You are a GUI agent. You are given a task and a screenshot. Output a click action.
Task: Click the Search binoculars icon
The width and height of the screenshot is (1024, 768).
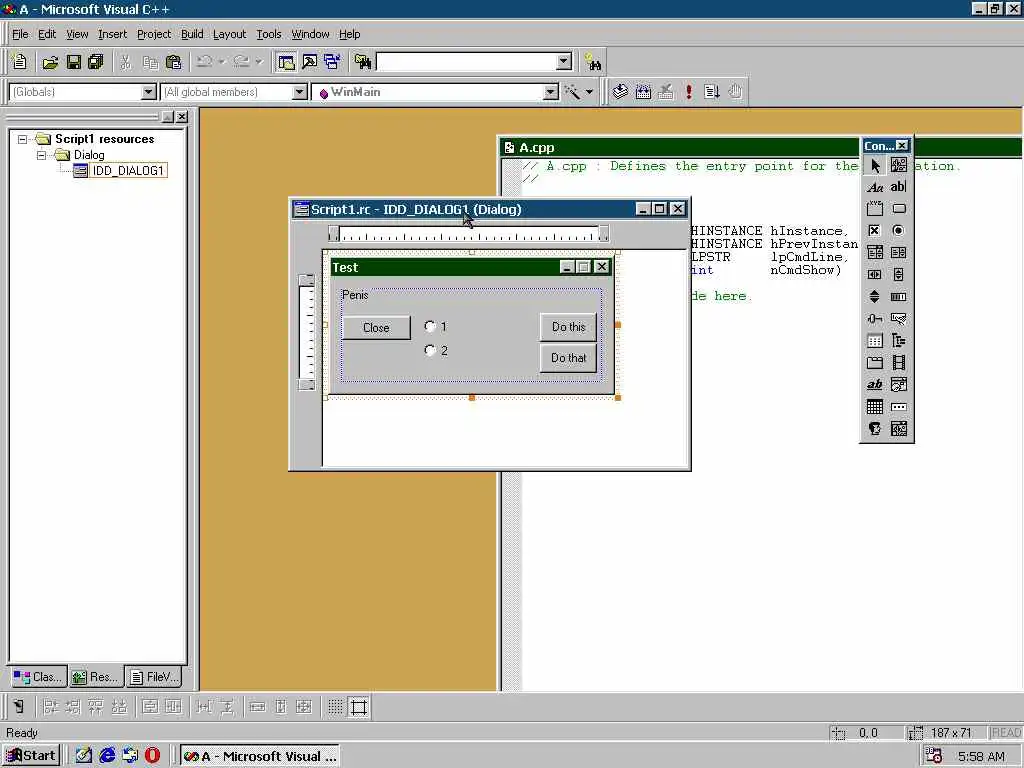tap(593, 63)
